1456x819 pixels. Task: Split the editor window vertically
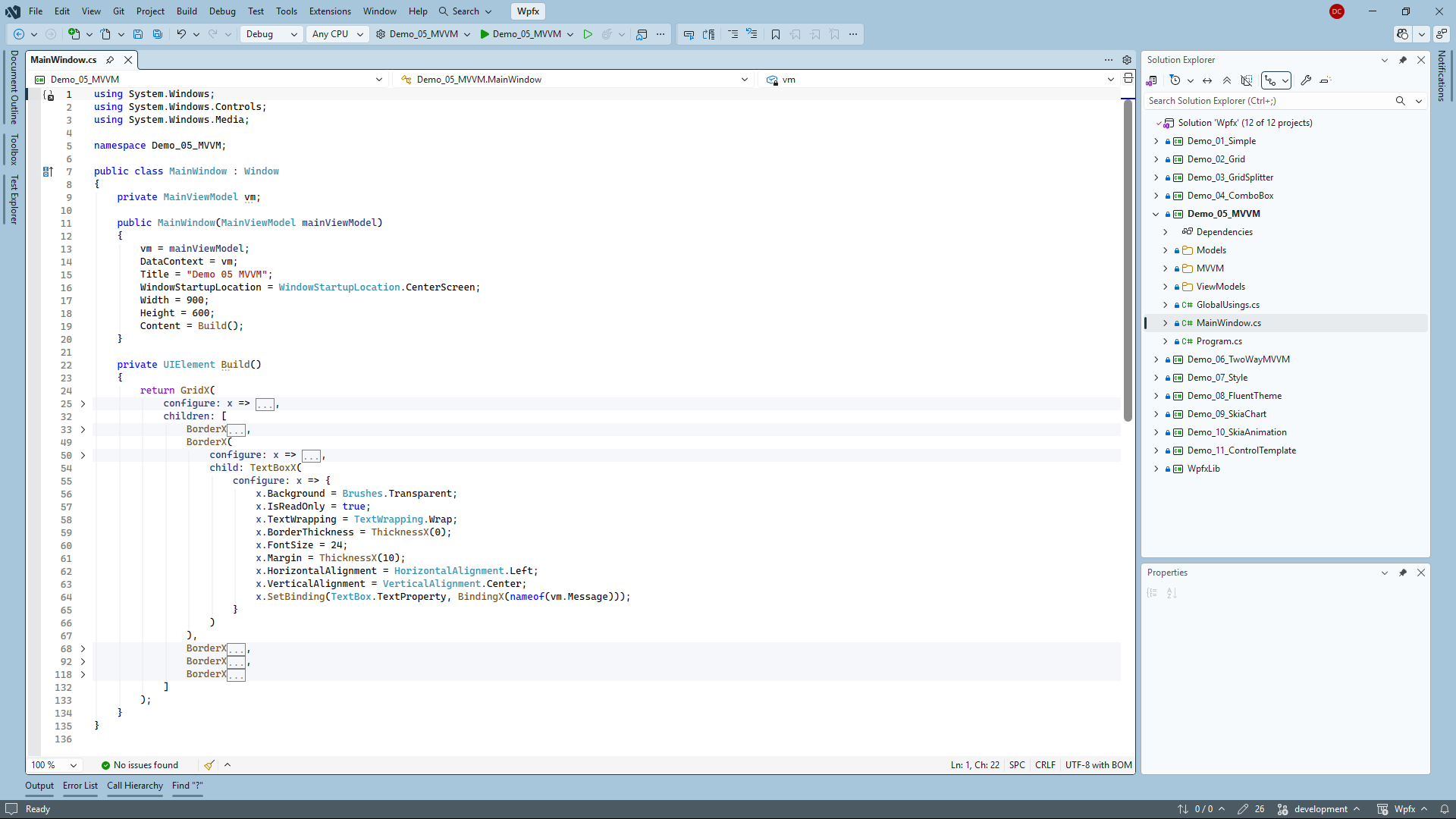[x=1128, y=78]
